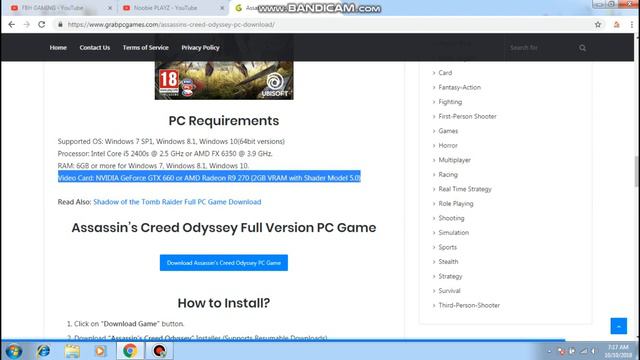Open the Shadow of the Tomb Raider download link
This screenshot has height=360, width=640.
point(177,202)
